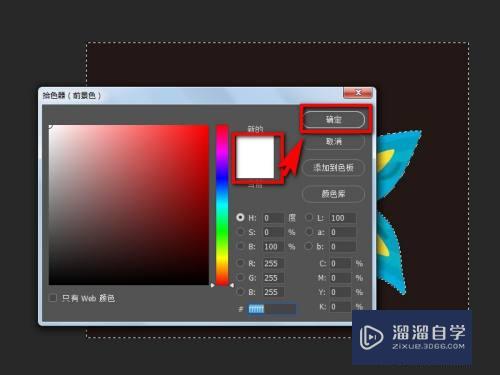Click the S percent input field
This screenshot has height=375, width=500.
[273, 232]
